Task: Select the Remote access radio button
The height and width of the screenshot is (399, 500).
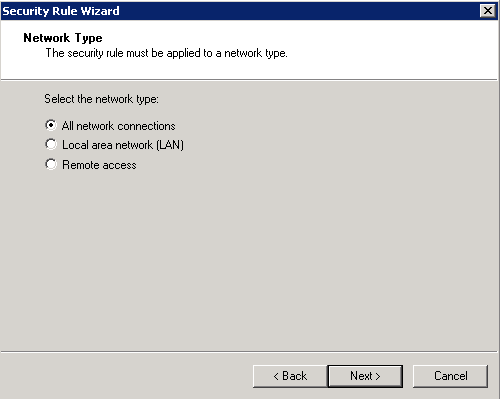Action: [x=51, y=164]
